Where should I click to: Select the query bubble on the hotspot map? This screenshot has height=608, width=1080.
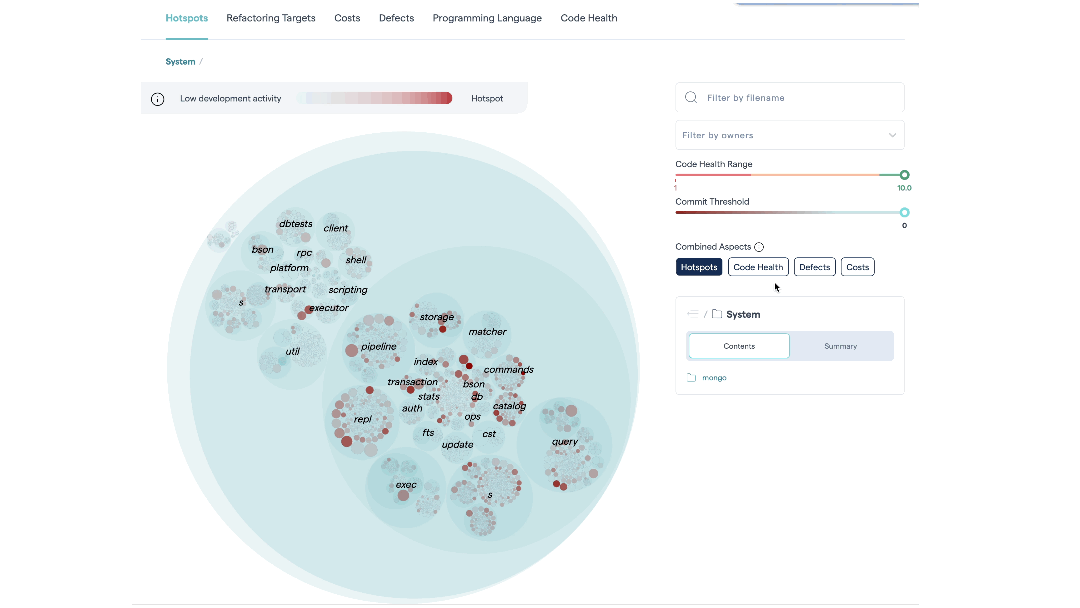pos(566,442)
